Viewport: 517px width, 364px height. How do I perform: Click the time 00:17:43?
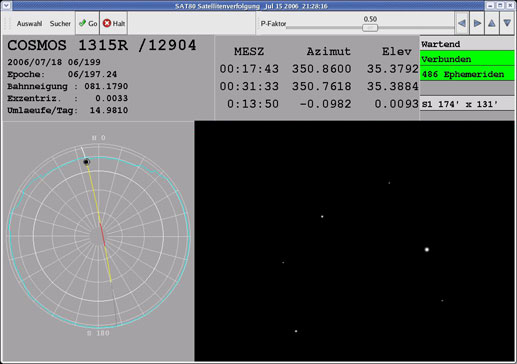point(249,69)
